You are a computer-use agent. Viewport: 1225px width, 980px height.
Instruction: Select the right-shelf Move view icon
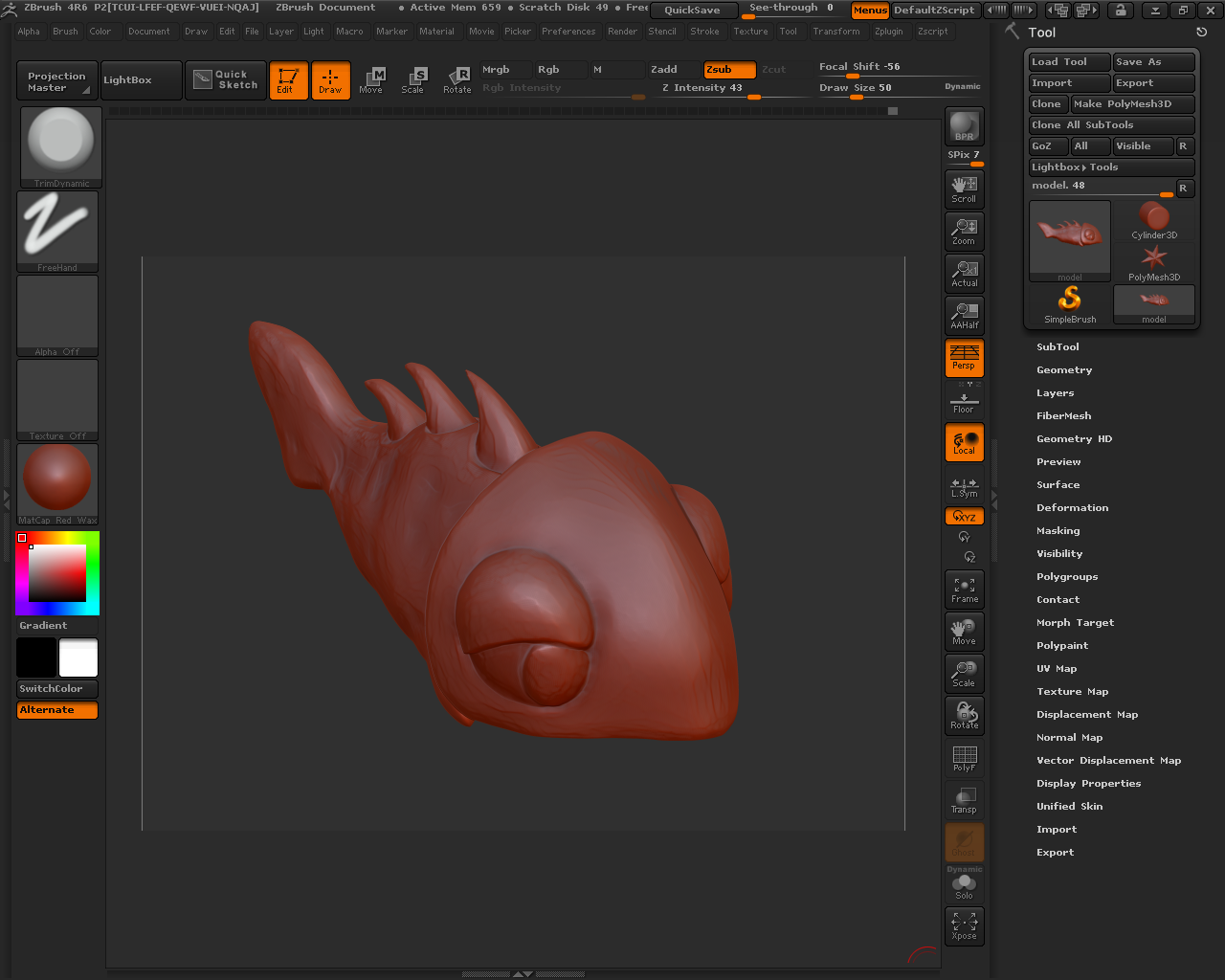(964, 632)
